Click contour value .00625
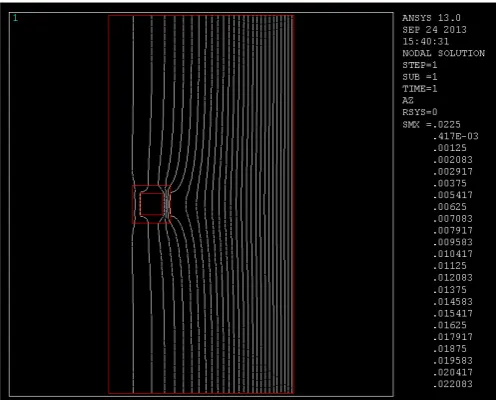 450,207
